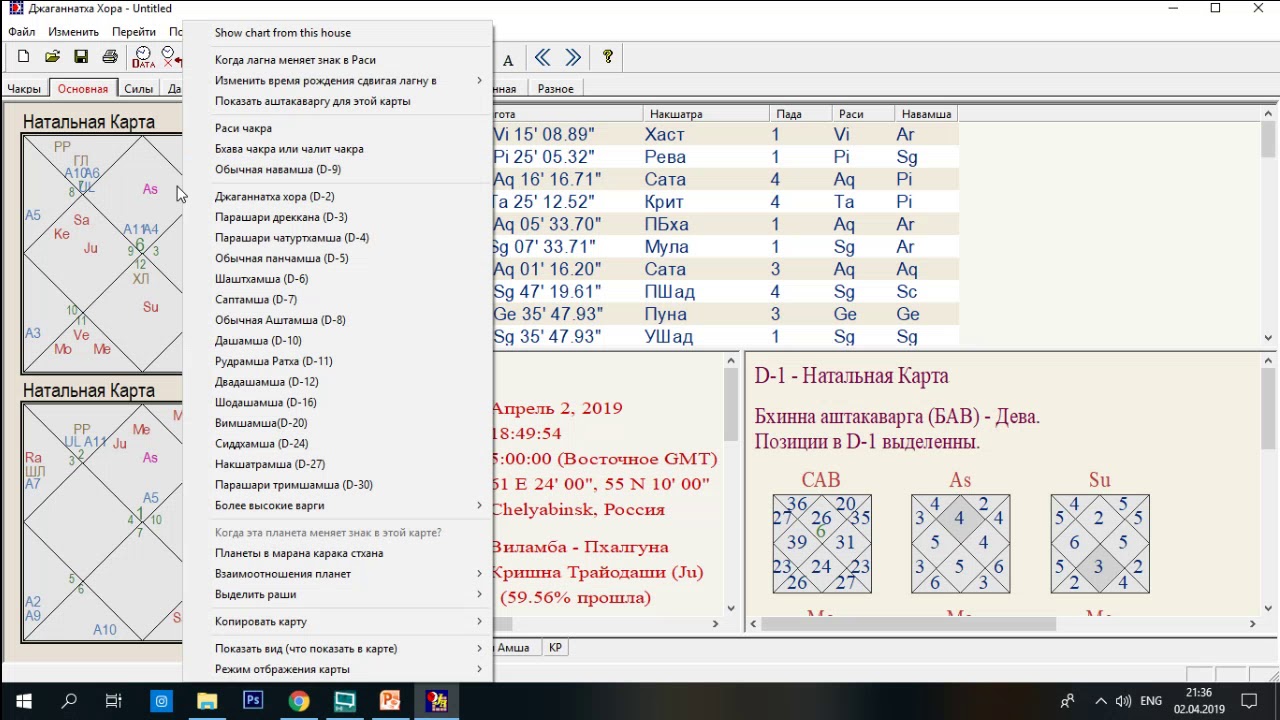
Task: Switch to Photoshop on the taskbar
Action: click(x=253, y=701)
